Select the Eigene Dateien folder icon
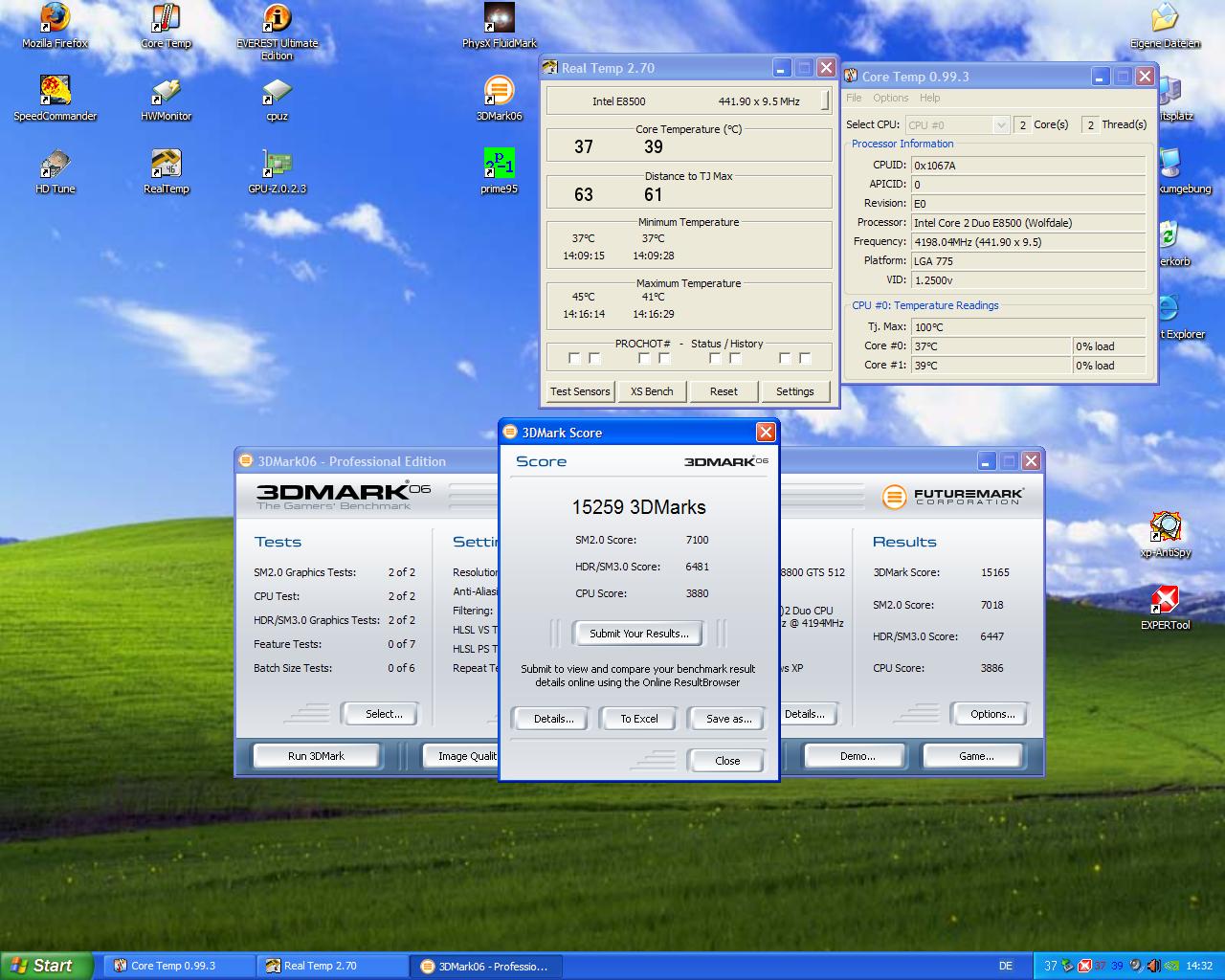 pyautogui.click(x=1165, y=26)
